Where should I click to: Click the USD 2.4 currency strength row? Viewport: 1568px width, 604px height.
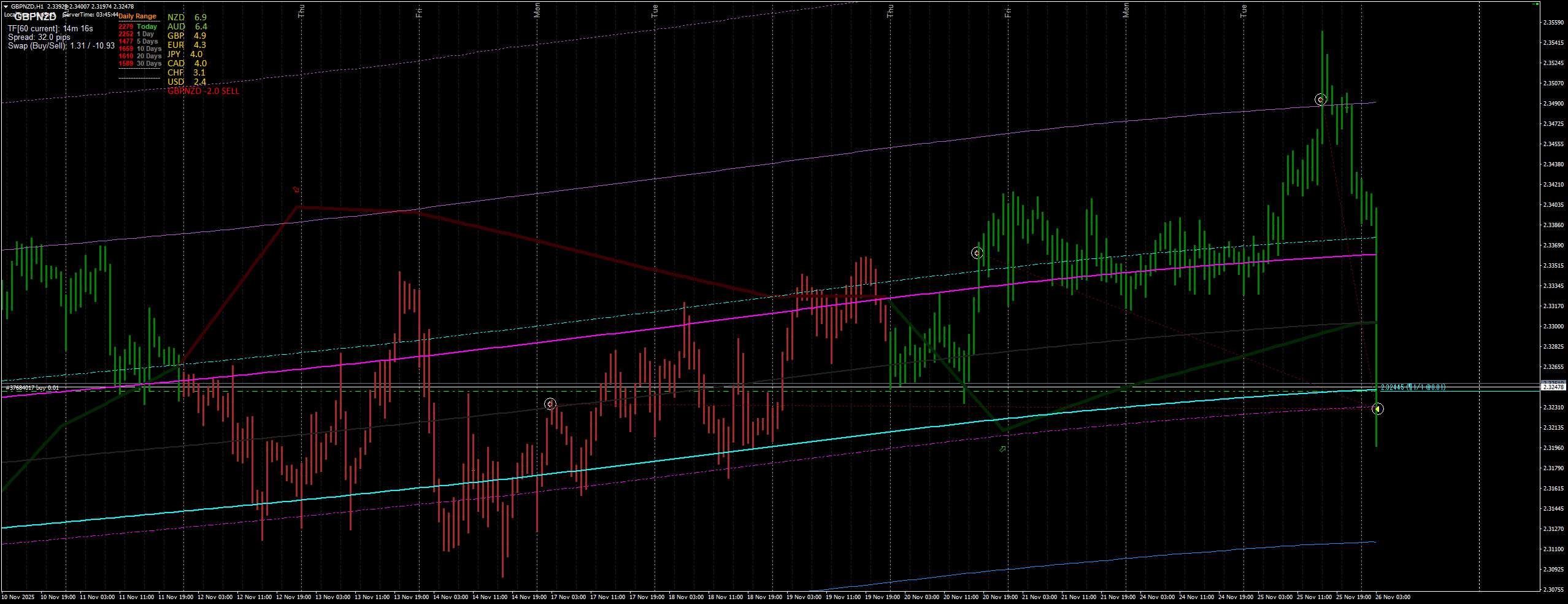point(186,82)
